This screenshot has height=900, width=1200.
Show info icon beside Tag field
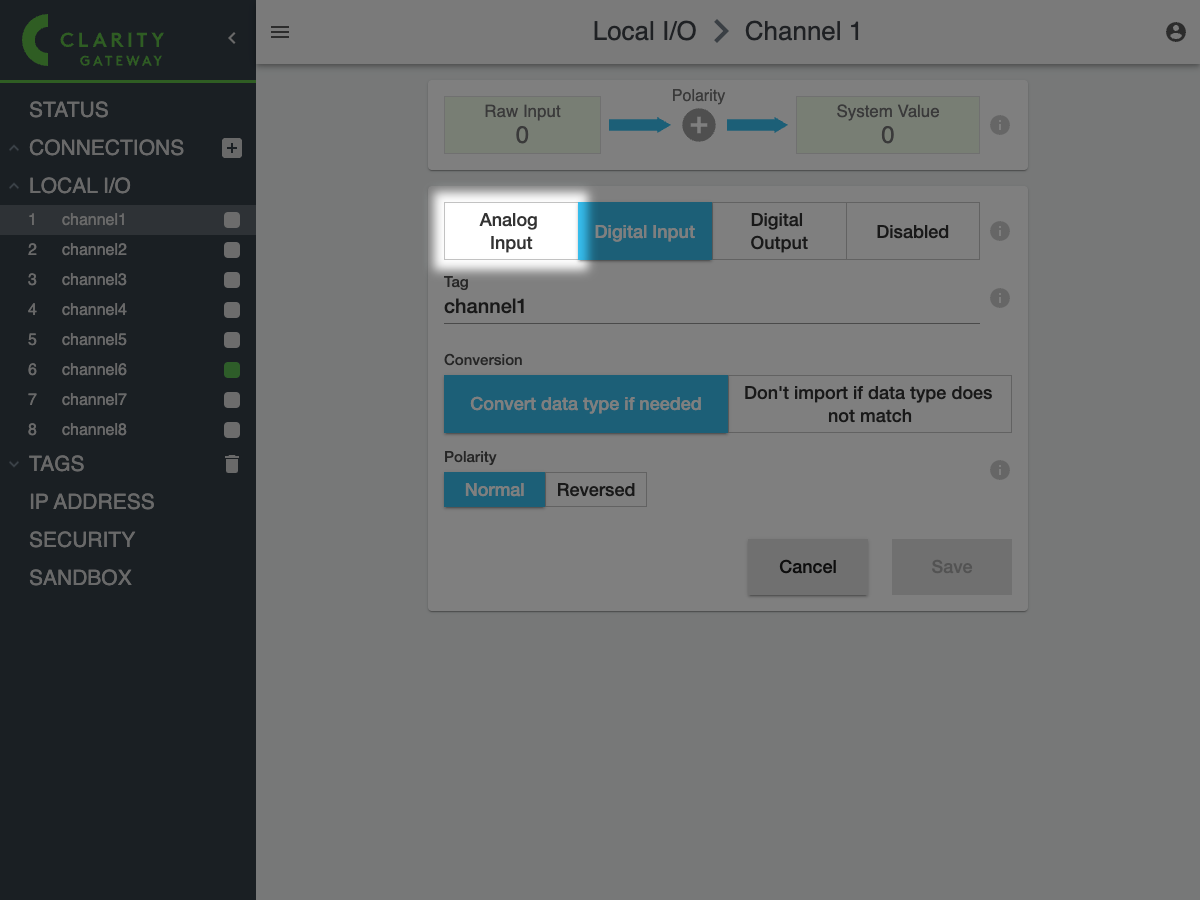pos(999,298)
